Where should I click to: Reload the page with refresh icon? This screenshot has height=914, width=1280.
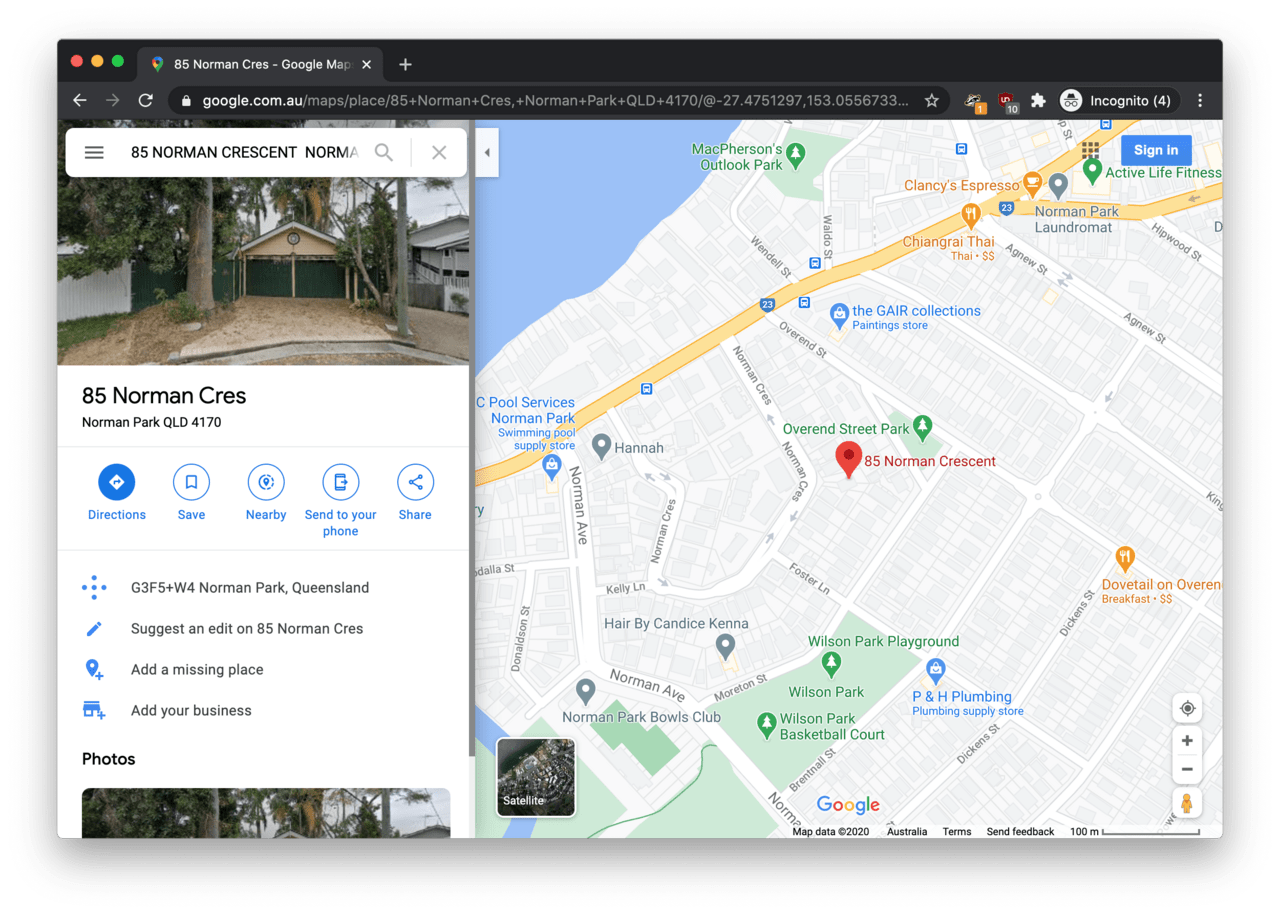click(x=146, y=100)
